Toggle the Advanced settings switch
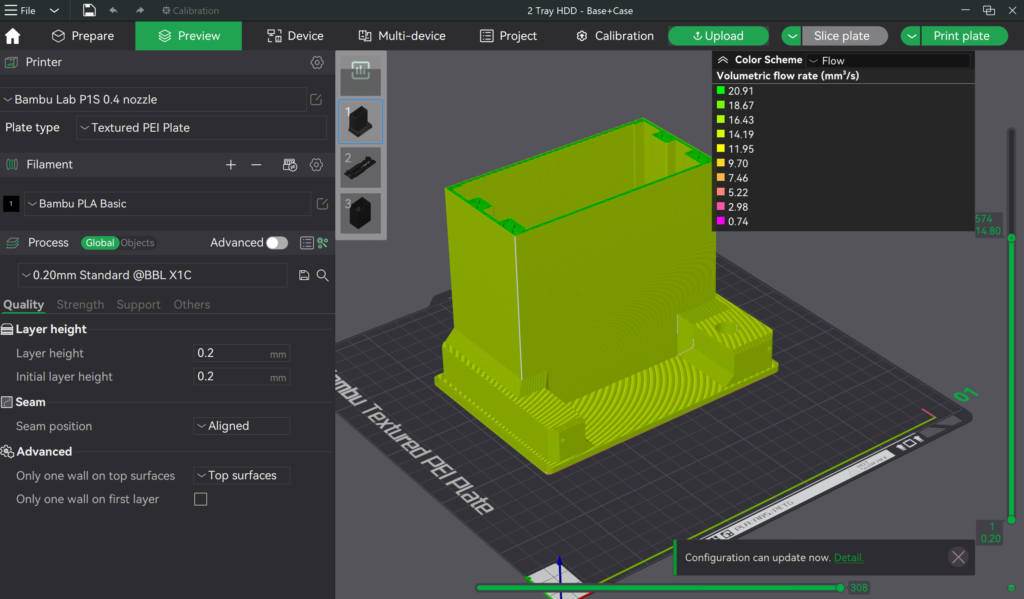The height and width of the screenshot is (599, 1024). [276, 243]
